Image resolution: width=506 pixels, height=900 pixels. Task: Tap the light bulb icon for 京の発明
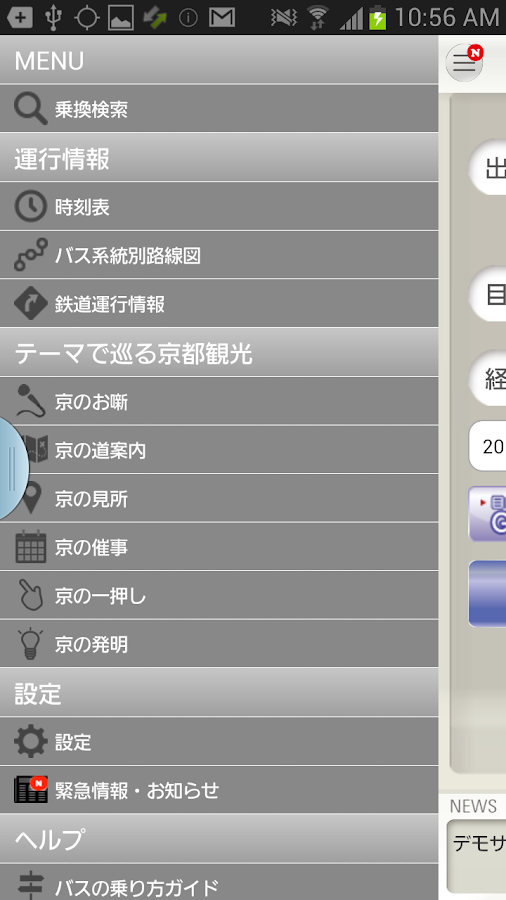pos(30,644)
